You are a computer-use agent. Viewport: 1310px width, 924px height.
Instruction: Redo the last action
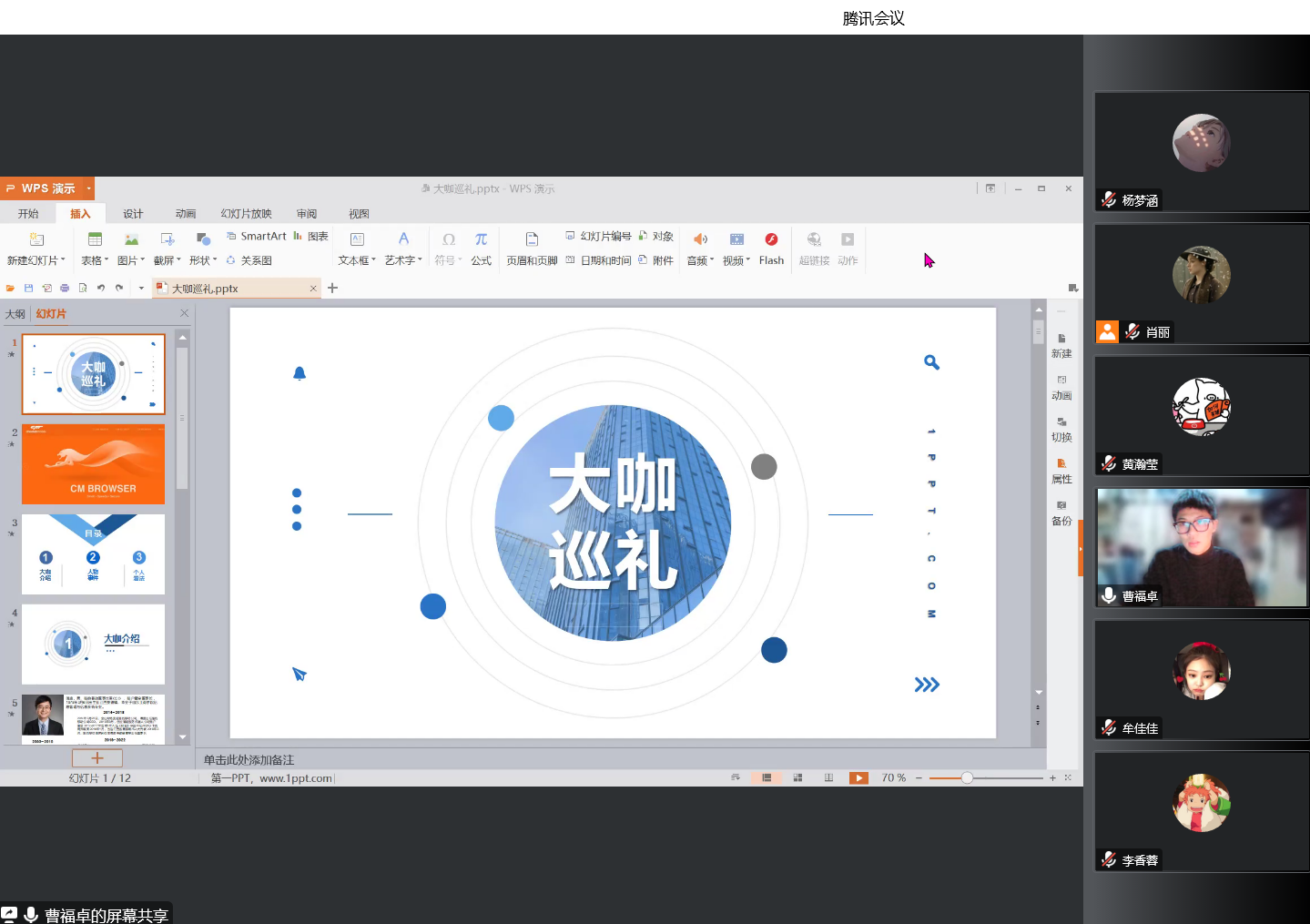[x=119, y=289]
